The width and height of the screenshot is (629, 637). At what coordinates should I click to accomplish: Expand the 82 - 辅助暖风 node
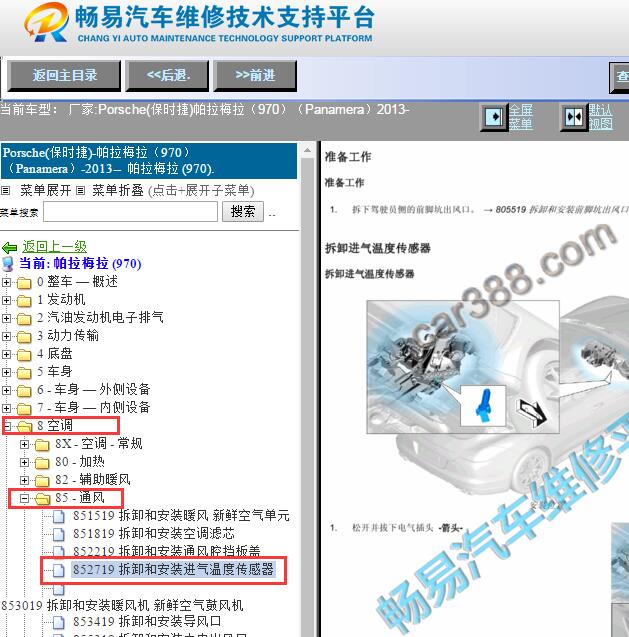point(24,480)
